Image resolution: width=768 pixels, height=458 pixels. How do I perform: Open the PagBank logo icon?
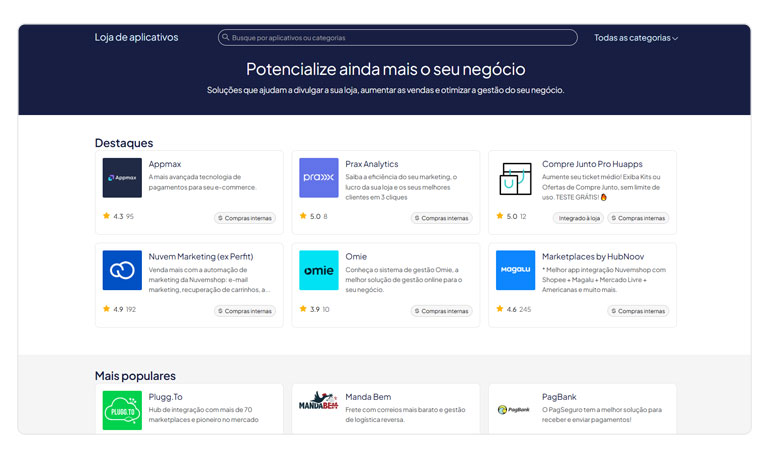515,409
